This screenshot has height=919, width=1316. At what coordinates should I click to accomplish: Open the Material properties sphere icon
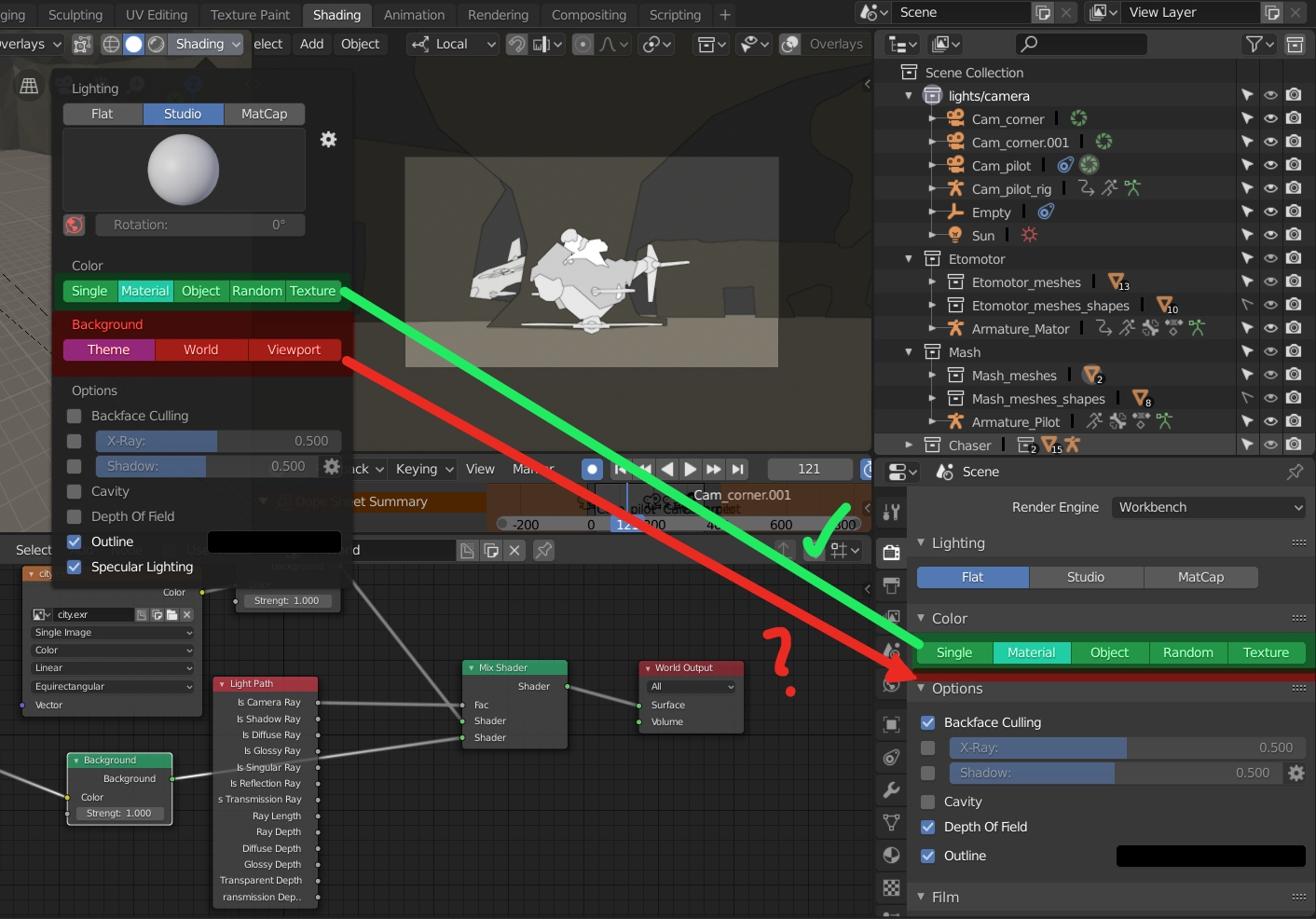tap(892, 855)
